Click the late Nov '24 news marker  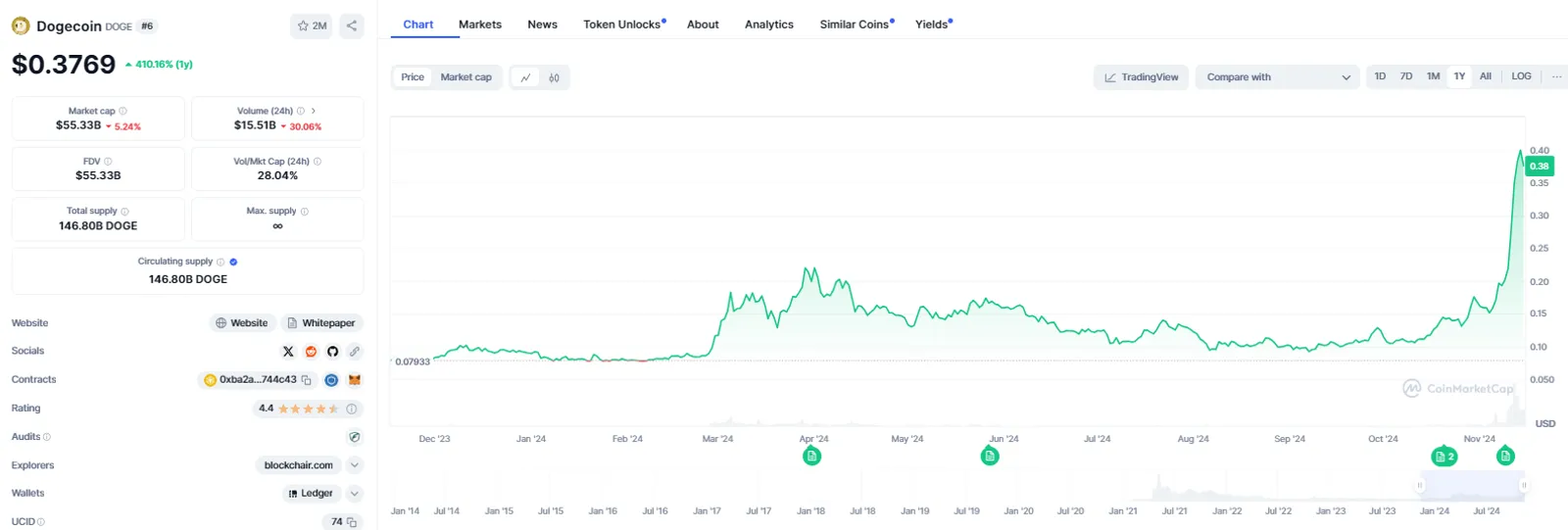tap(1505, 456)
